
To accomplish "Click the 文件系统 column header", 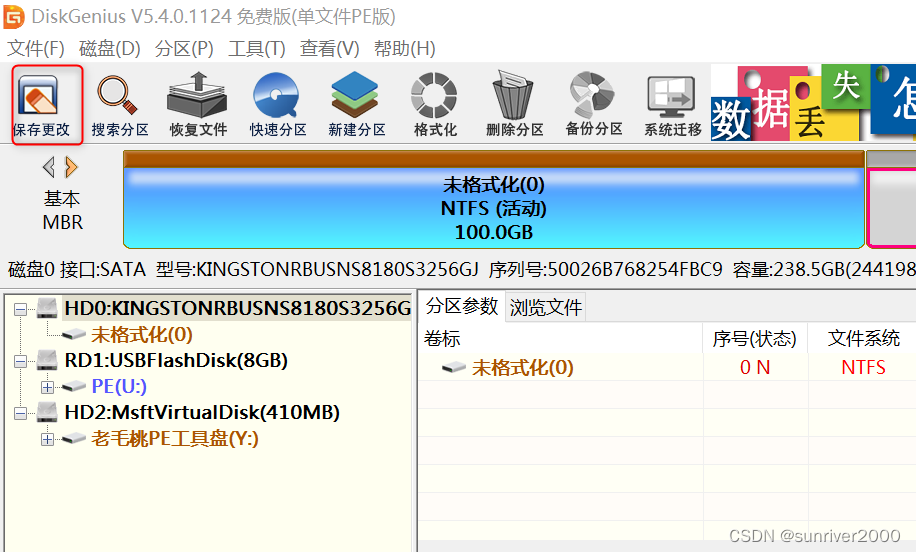I will [x=863, y=338].
